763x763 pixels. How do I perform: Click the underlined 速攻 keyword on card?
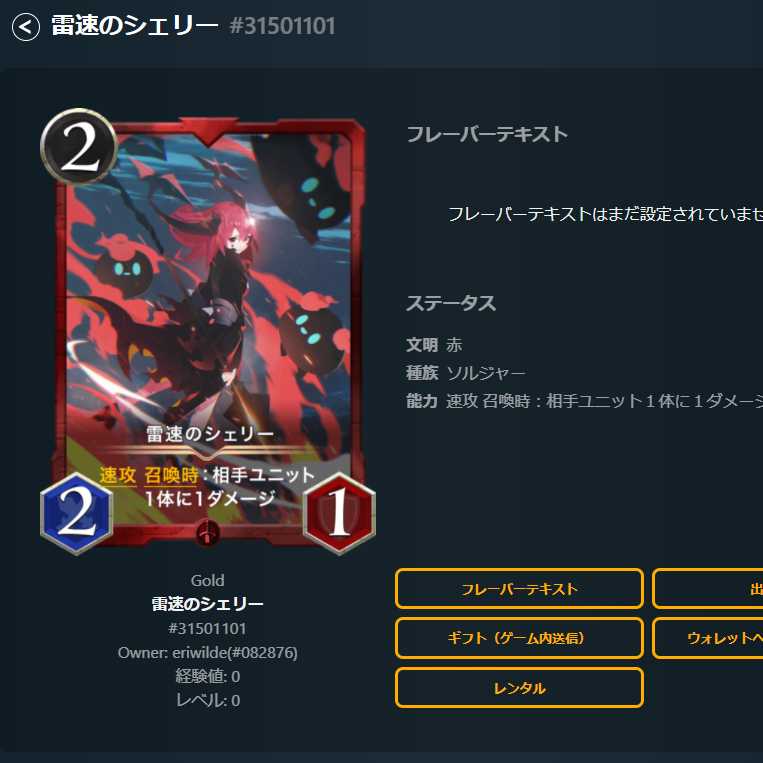(x=118, y=475)
